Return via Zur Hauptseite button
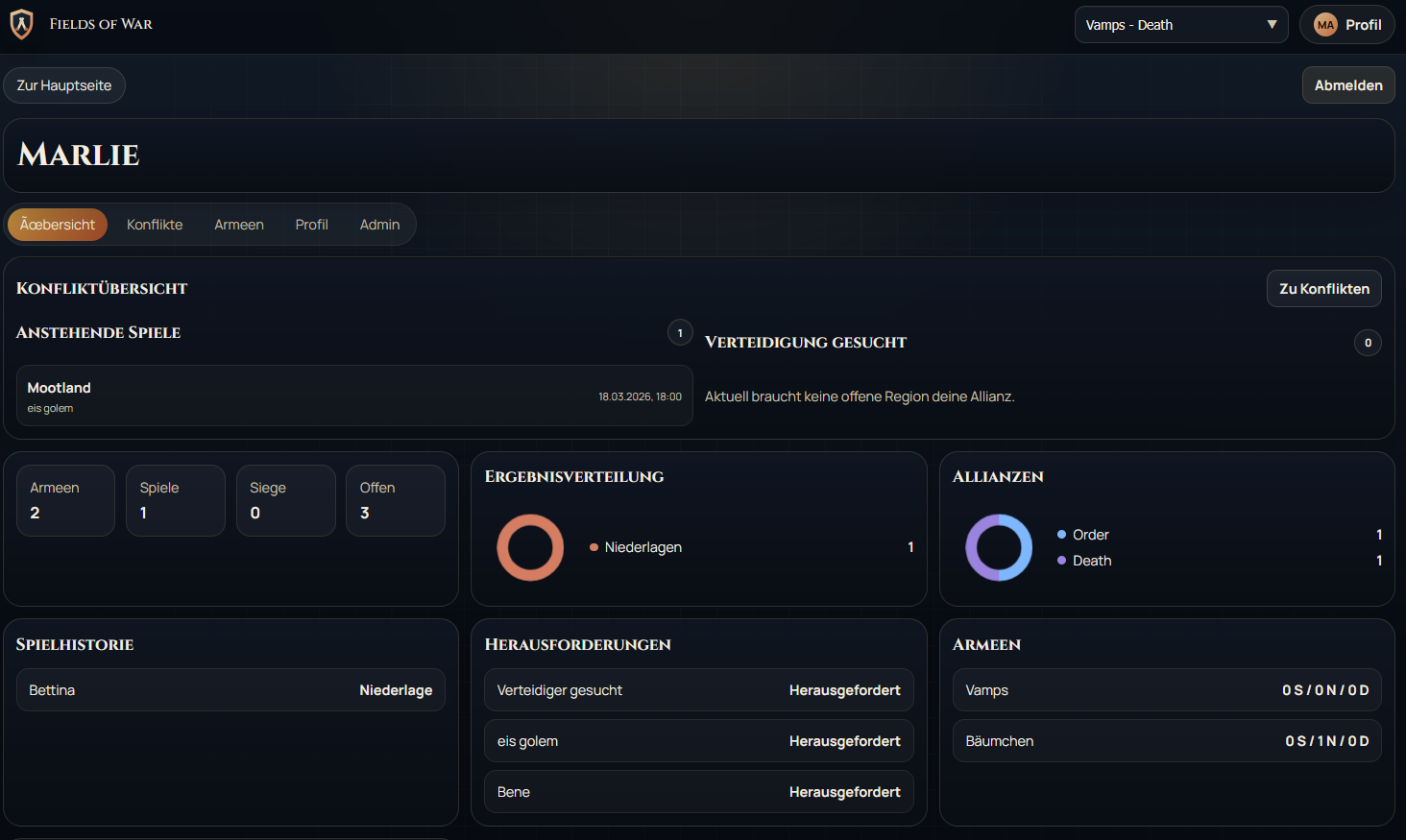 pos(64,85)
